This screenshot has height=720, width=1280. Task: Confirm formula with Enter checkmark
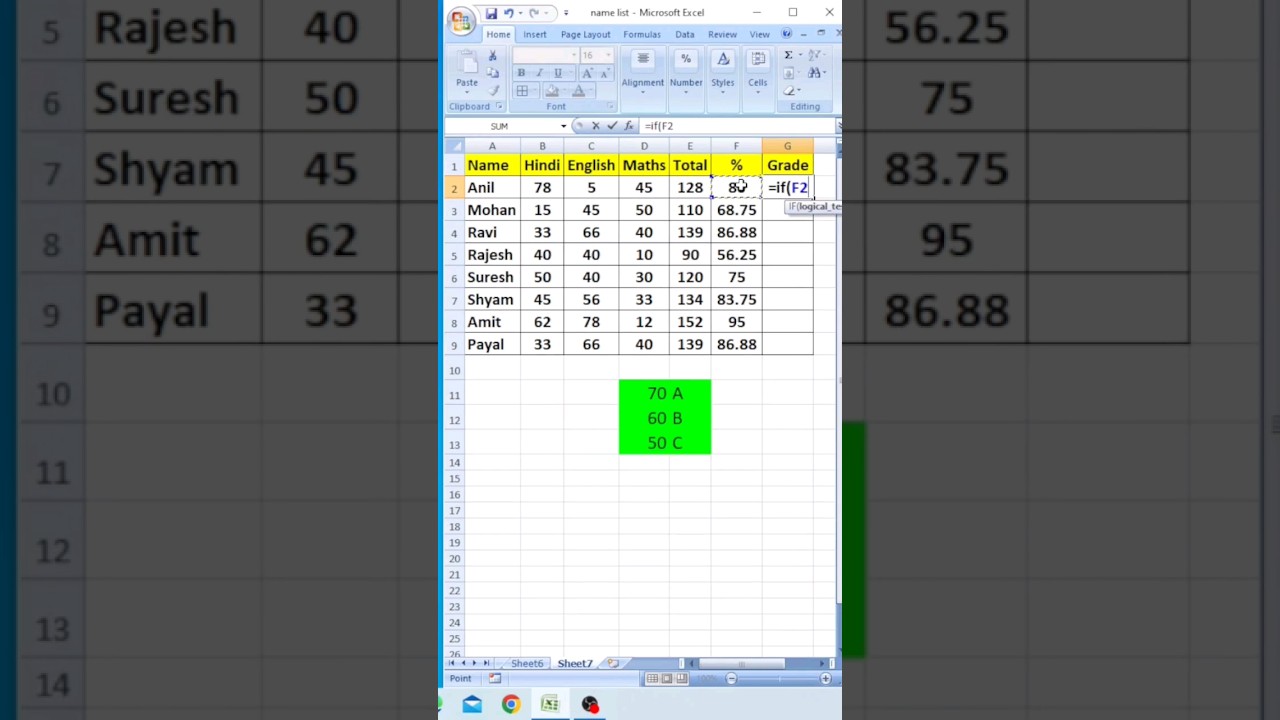[612, 126]
